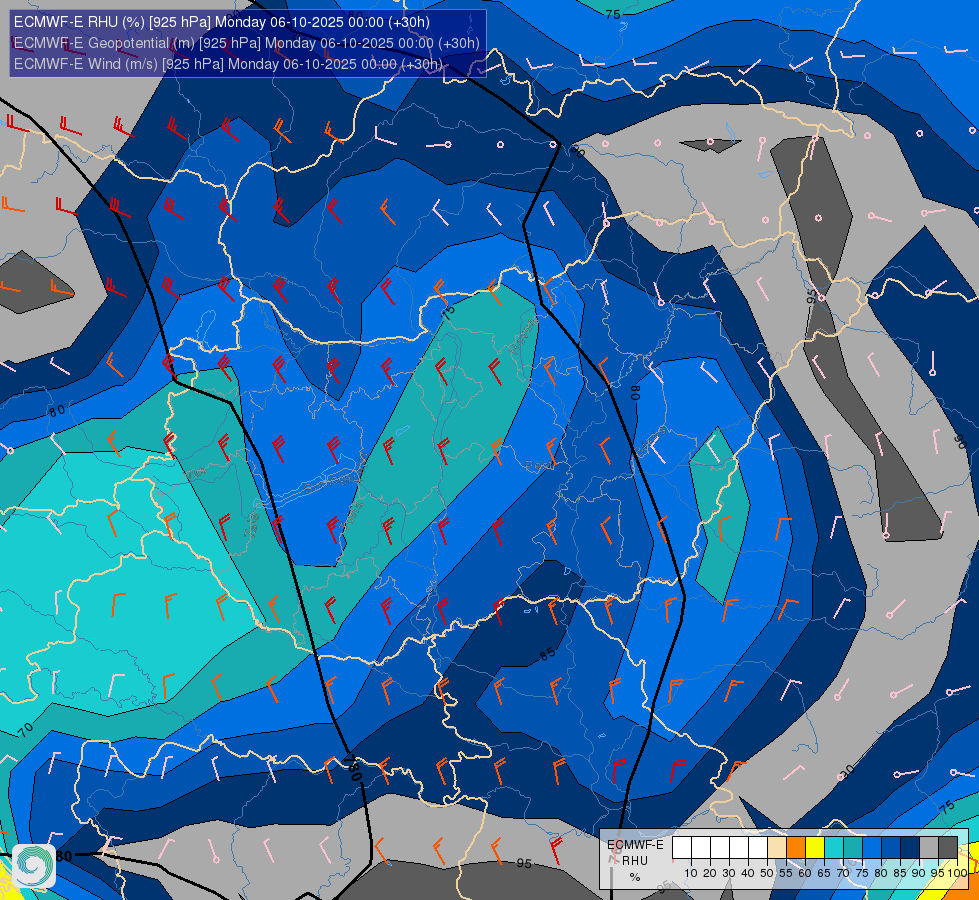Screen dimensions: 979x900
Task: Click the green swirl logo icon
Action: (x=34, y=866)
